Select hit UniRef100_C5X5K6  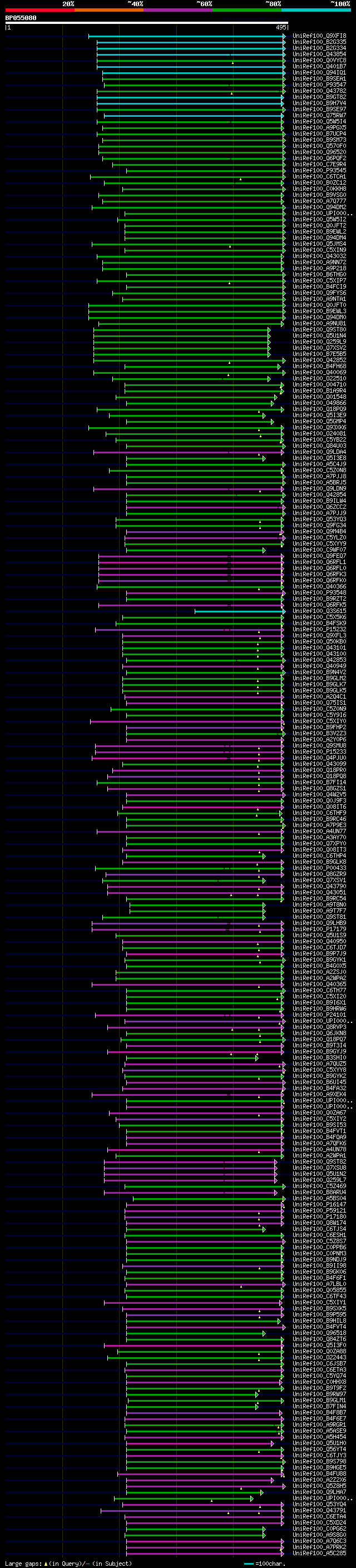[x=319, y=617]
